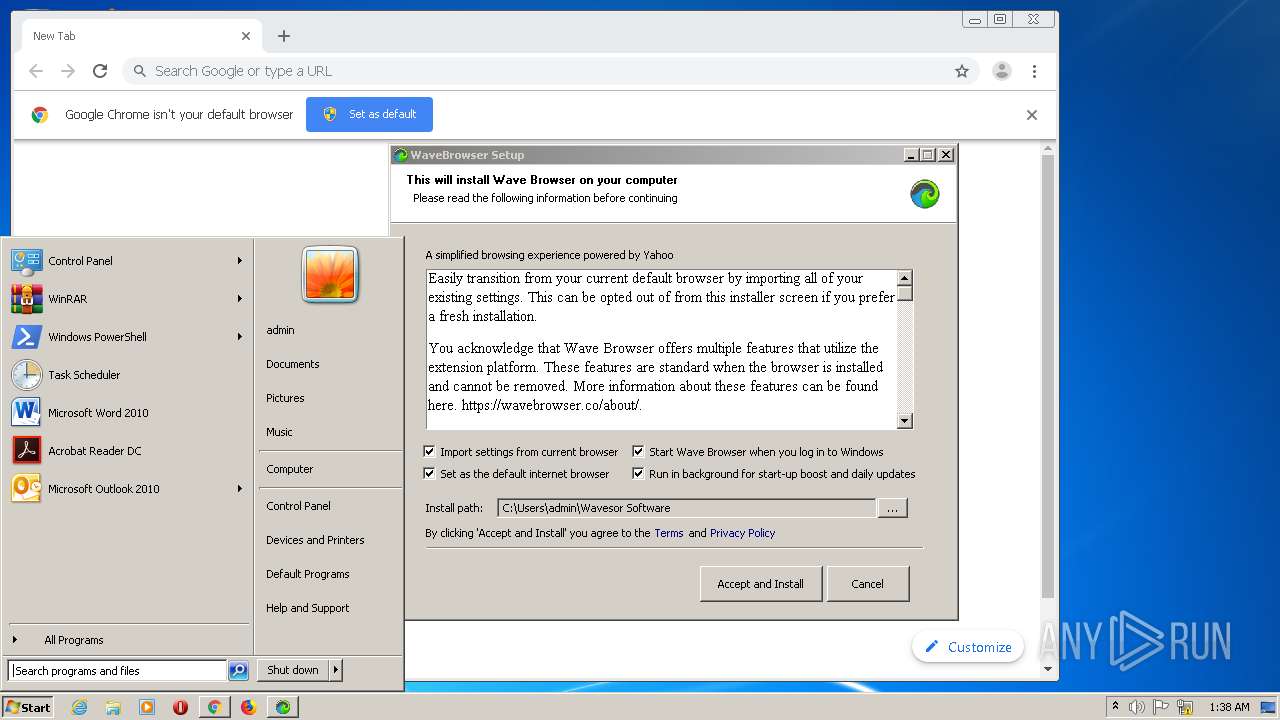Open Shut down options arrow
1280x720 pixels.
336,670
